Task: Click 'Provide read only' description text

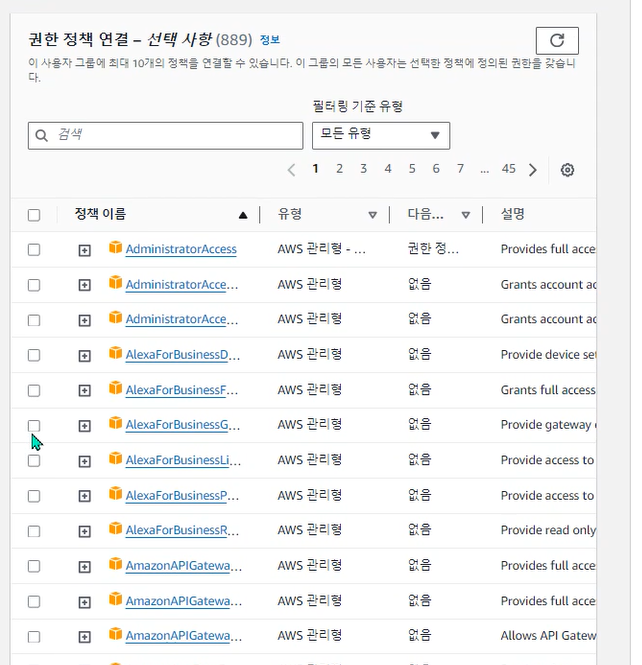Action: point(548,531)
